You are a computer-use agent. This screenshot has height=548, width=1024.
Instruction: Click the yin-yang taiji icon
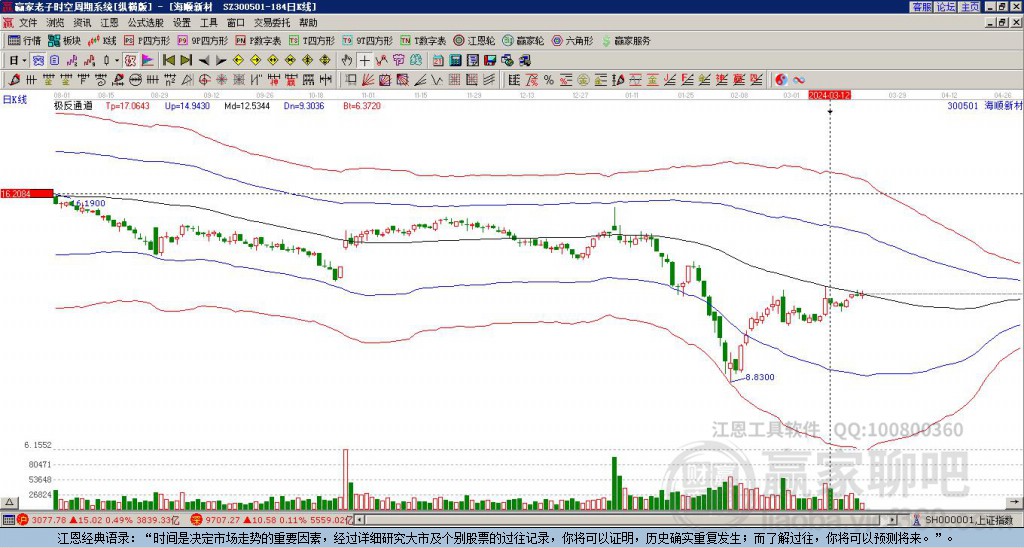781,80
